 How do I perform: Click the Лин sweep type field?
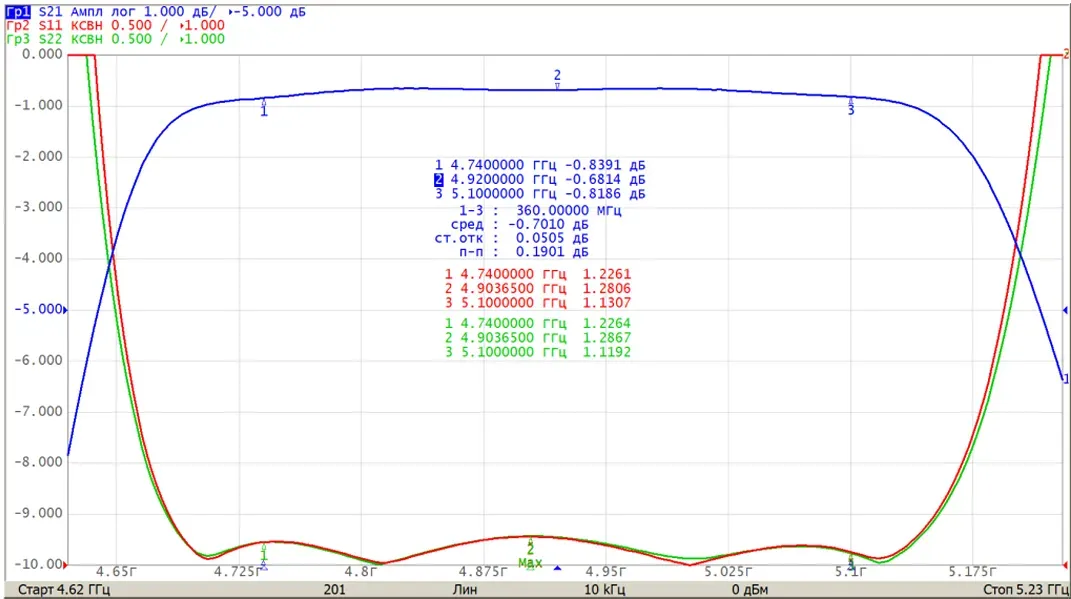tap(464, 589)
